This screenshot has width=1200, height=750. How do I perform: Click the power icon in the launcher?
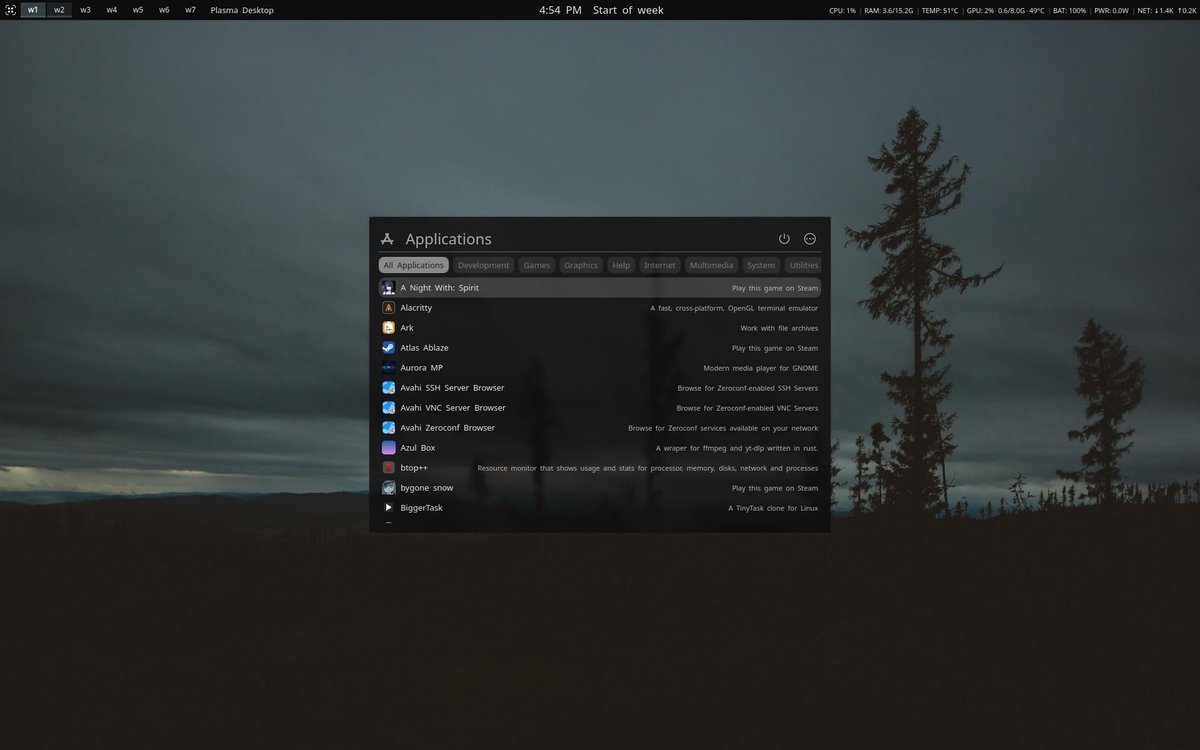coord(784,238)
